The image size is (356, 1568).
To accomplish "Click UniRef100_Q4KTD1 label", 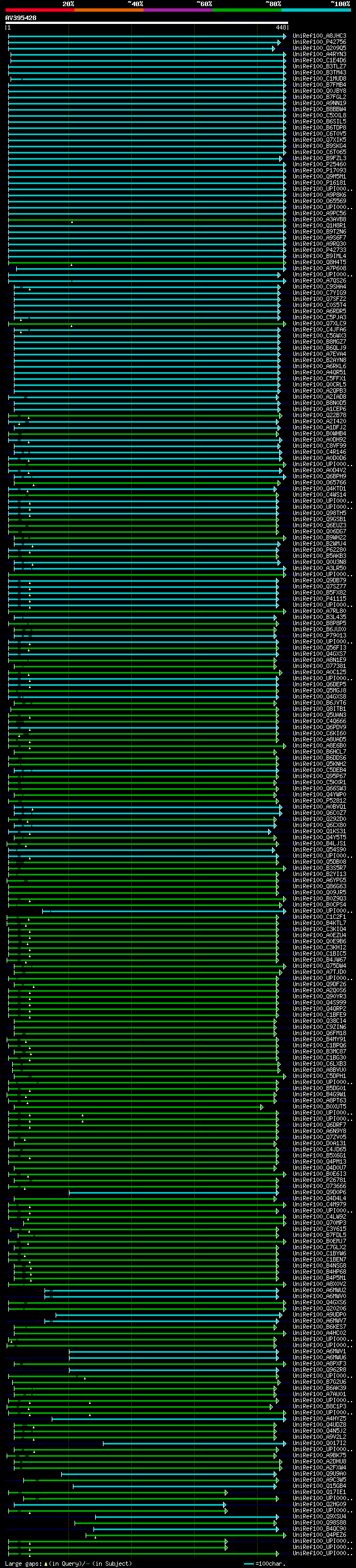I will [319, 489].
